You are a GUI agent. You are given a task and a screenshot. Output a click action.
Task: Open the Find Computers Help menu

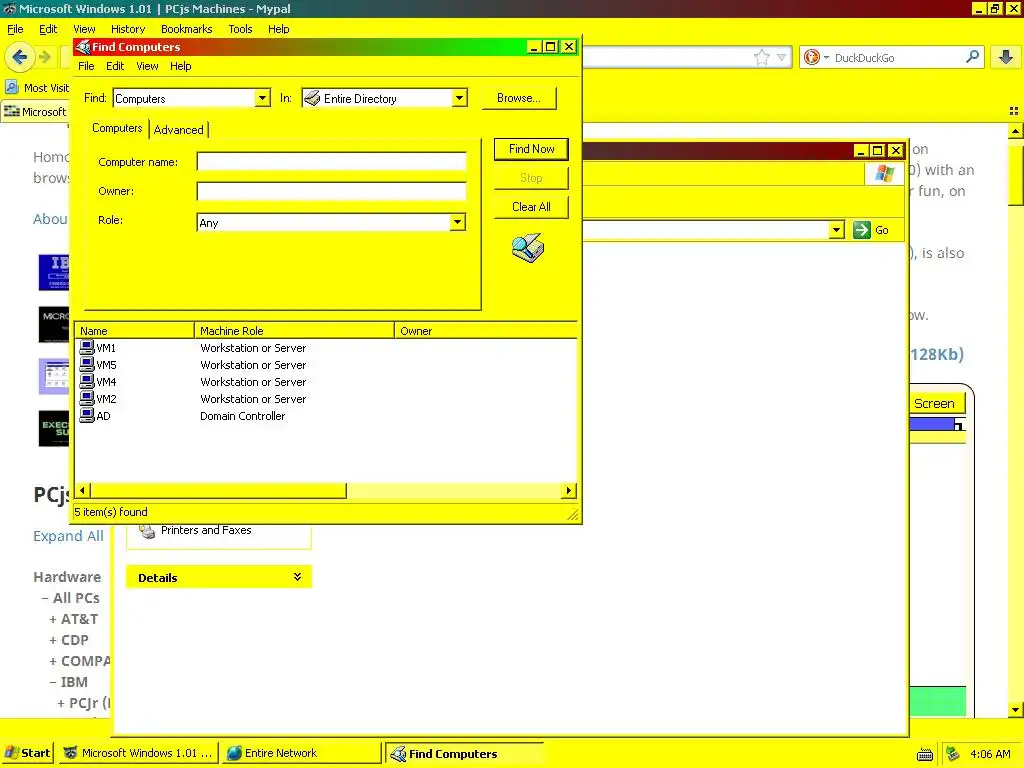(x=180, y=66)
